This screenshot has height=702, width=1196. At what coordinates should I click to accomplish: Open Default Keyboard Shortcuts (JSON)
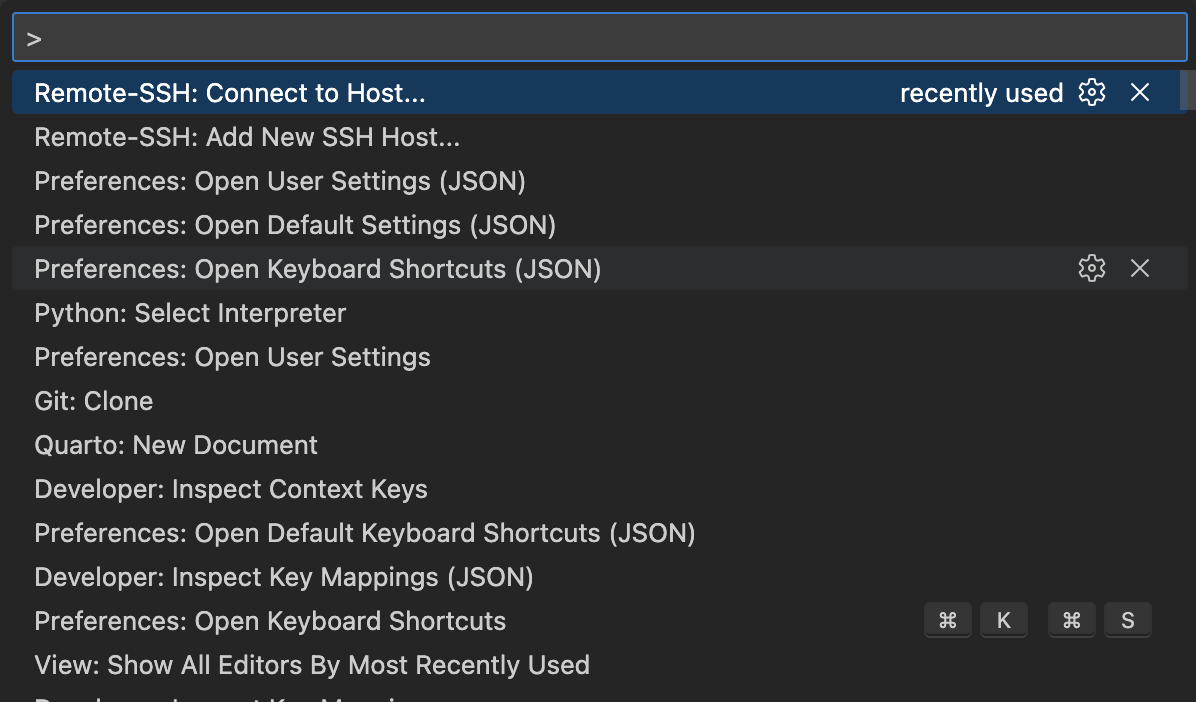point(364,533)
